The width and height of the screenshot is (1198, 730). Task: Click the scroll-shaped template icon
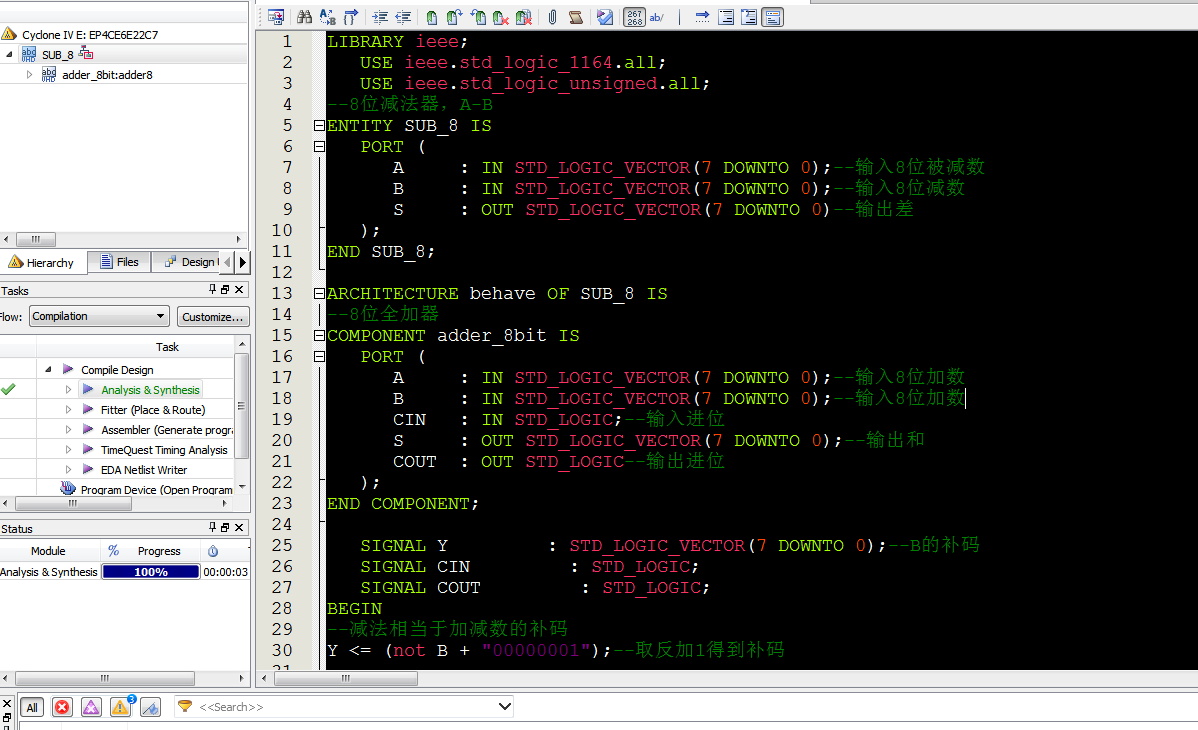coord(576,17)
